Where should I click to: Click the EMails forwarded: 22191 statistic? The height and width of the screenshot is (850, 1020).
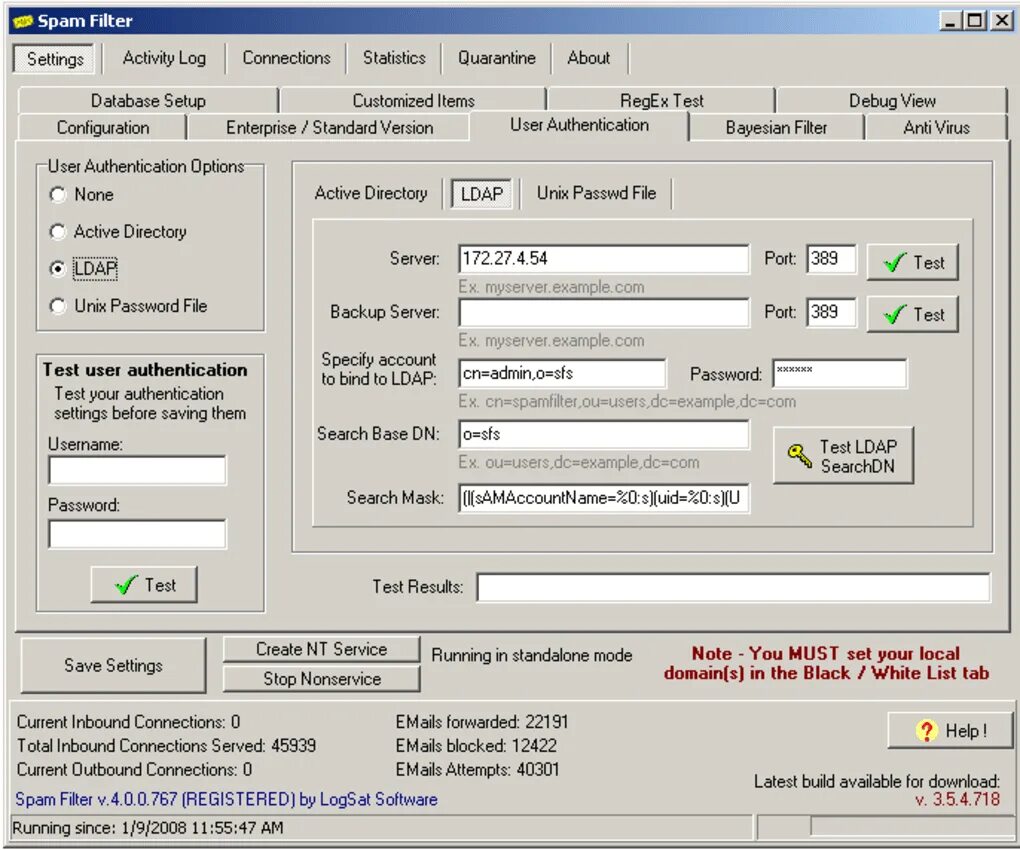[x=482, y=722]
